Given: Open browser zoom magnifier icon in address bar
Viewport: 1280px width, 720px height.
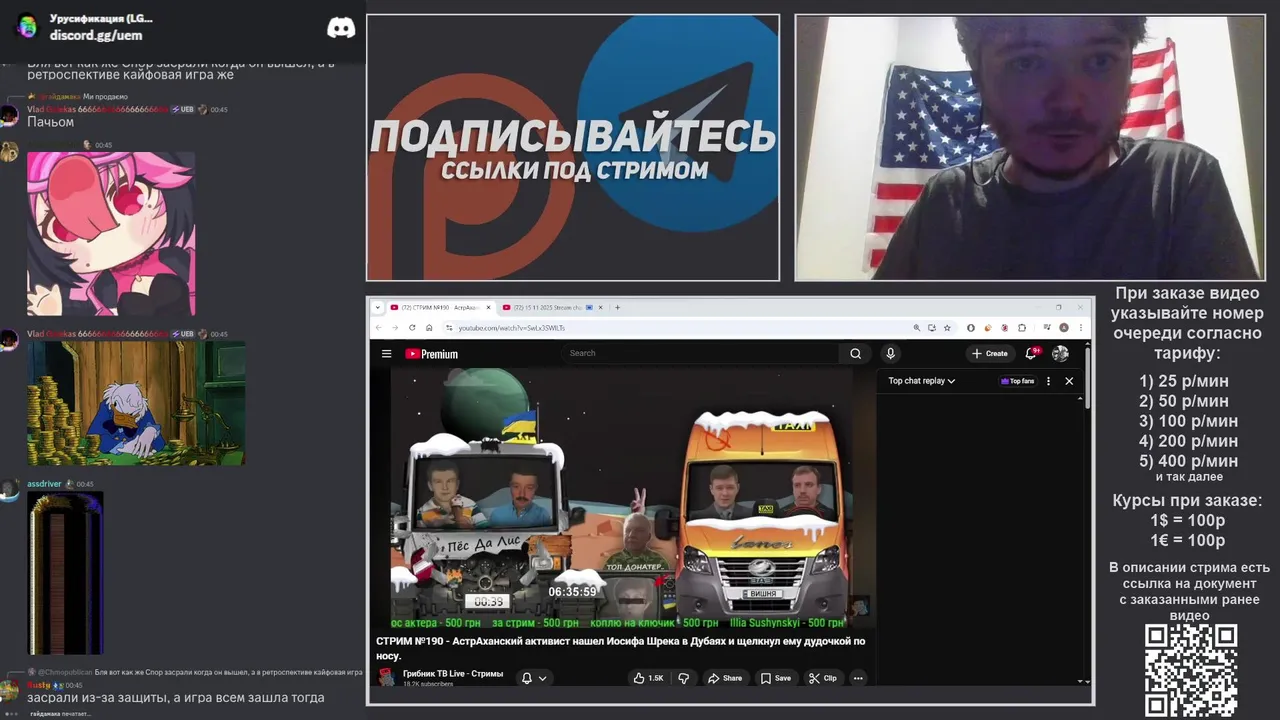Looking at the screenshot, I should (917, 327).
